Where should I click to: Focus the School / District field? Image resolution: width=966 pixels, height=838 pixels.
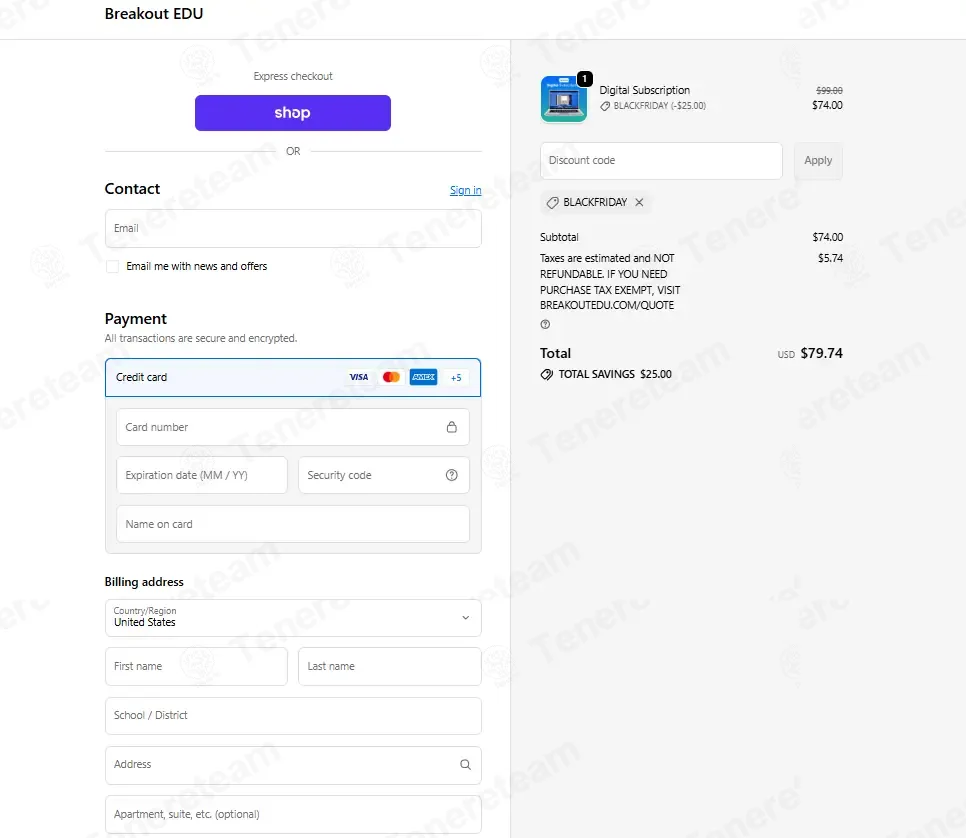click(293, 715)
